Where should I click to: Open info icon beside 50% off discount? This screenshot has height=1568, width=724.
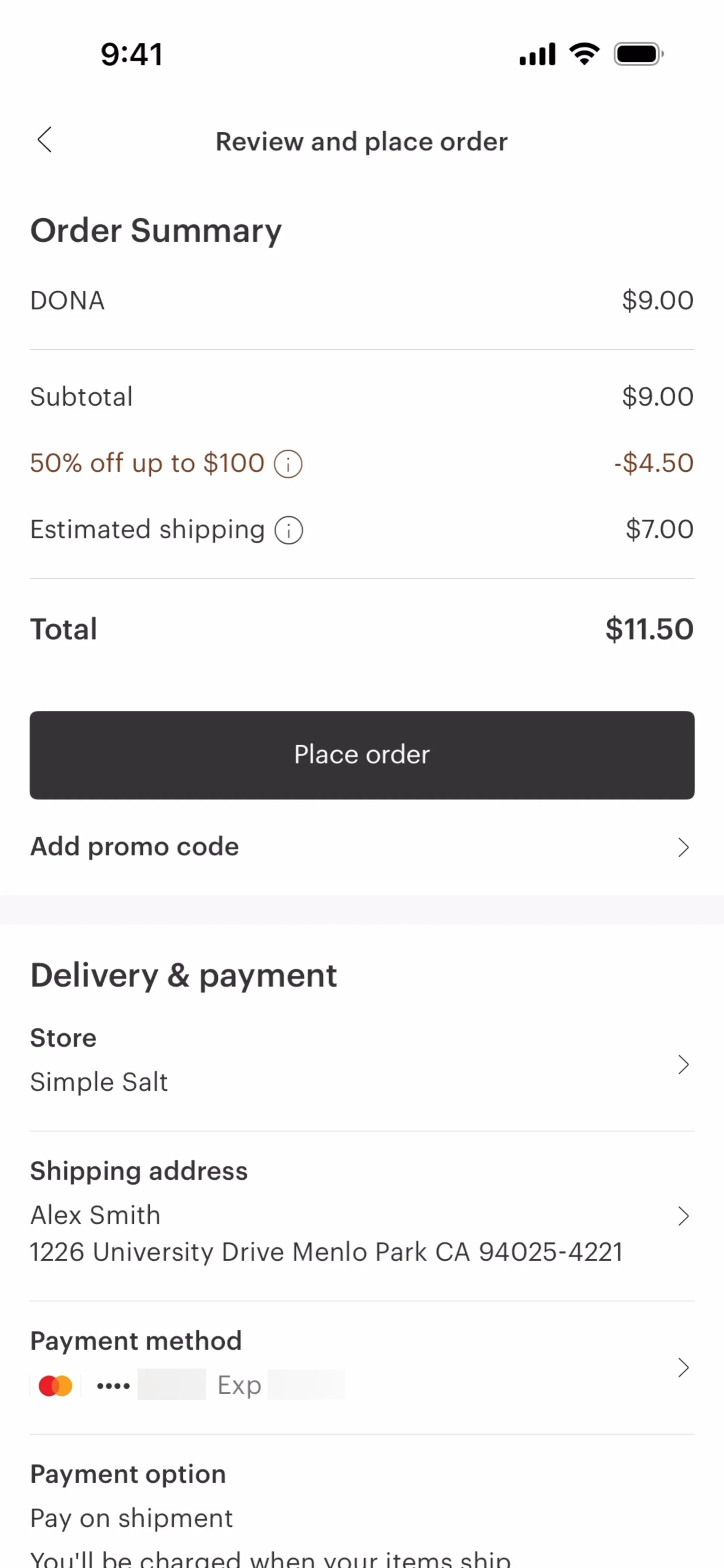tap(288, 464)
